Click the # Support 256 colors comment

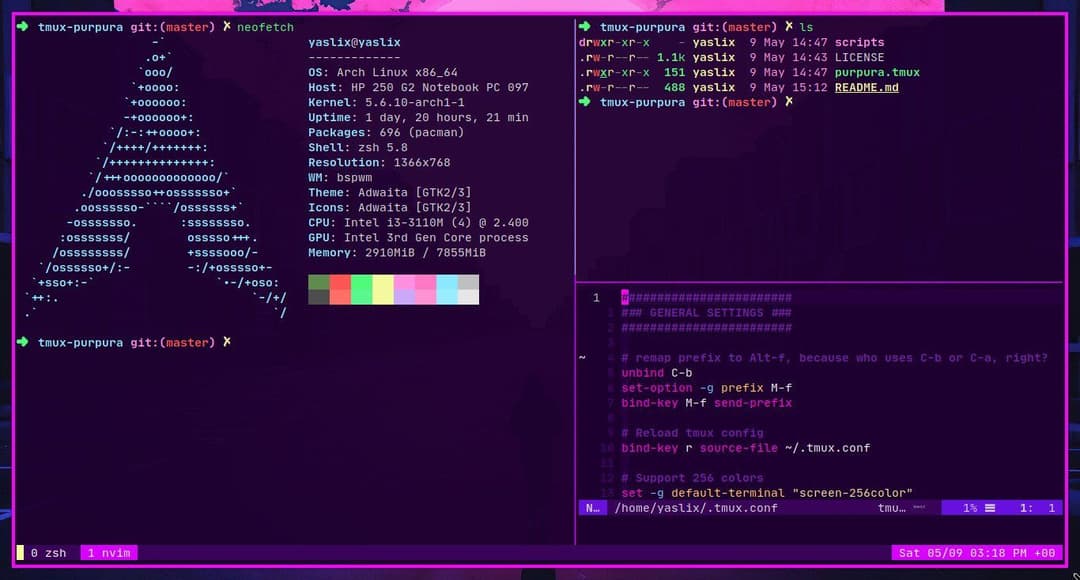point(692,478)
